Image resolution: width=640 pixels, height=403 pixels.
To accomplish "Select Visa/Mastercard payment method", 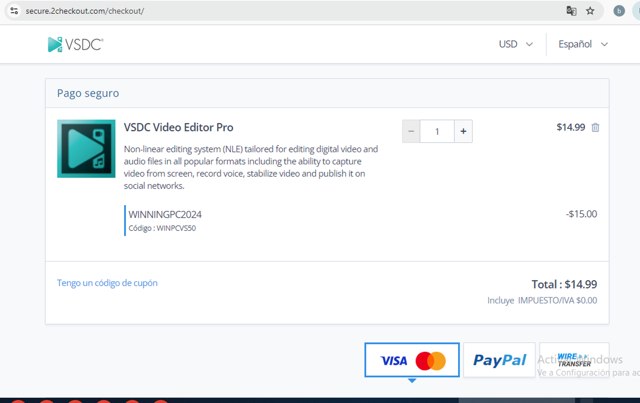I will [412, 360].
